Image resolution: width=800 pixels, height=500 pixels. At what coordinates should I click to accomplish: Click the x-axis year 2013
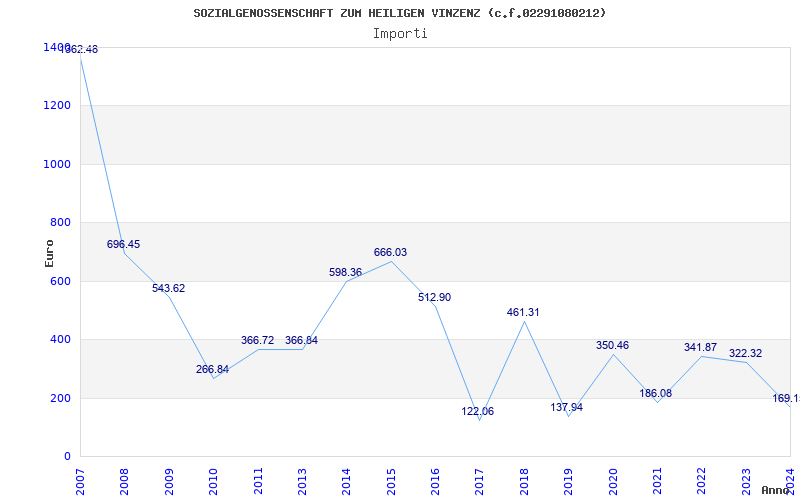click(303, 482)
